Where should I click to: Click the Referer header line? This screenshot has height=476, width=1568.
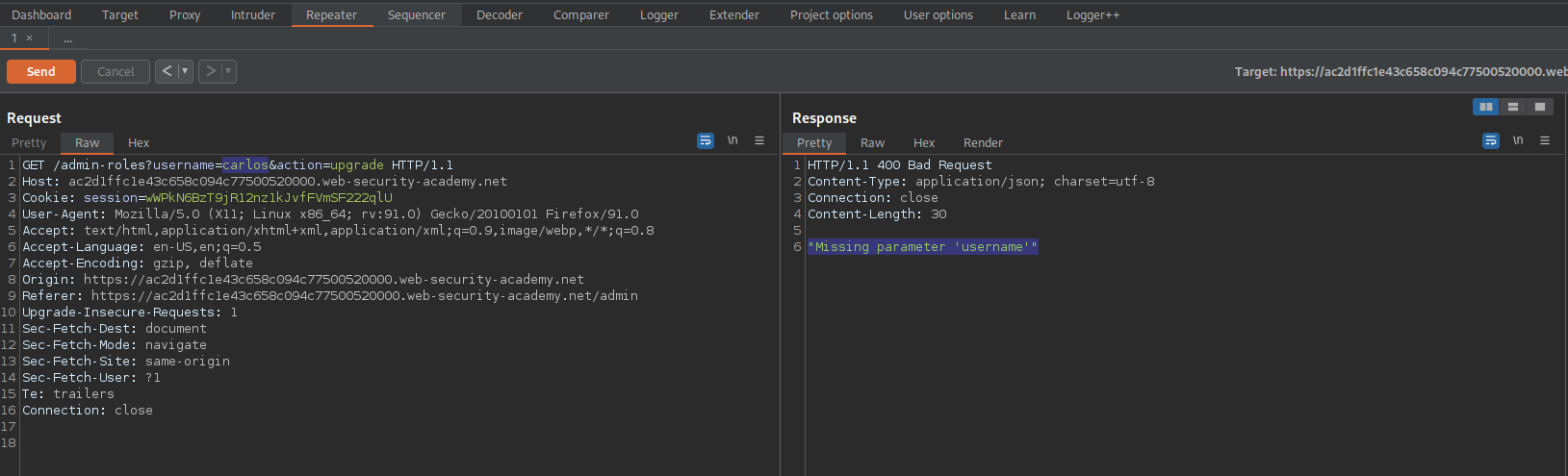(x=330, y=295)
